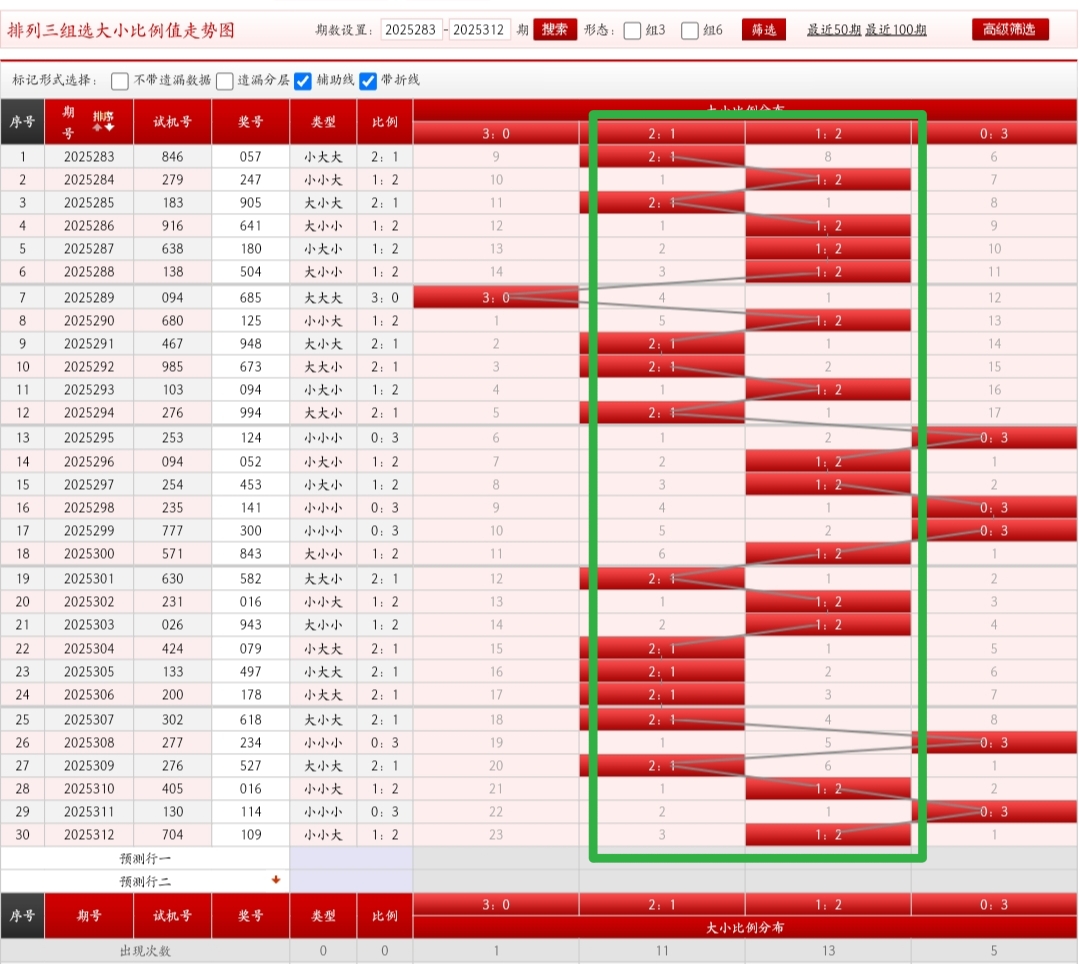The width and height of the screenshot is (1080, 964).
Task: Click the red down arrow beside 预测行二
Action: coord(276,880)
